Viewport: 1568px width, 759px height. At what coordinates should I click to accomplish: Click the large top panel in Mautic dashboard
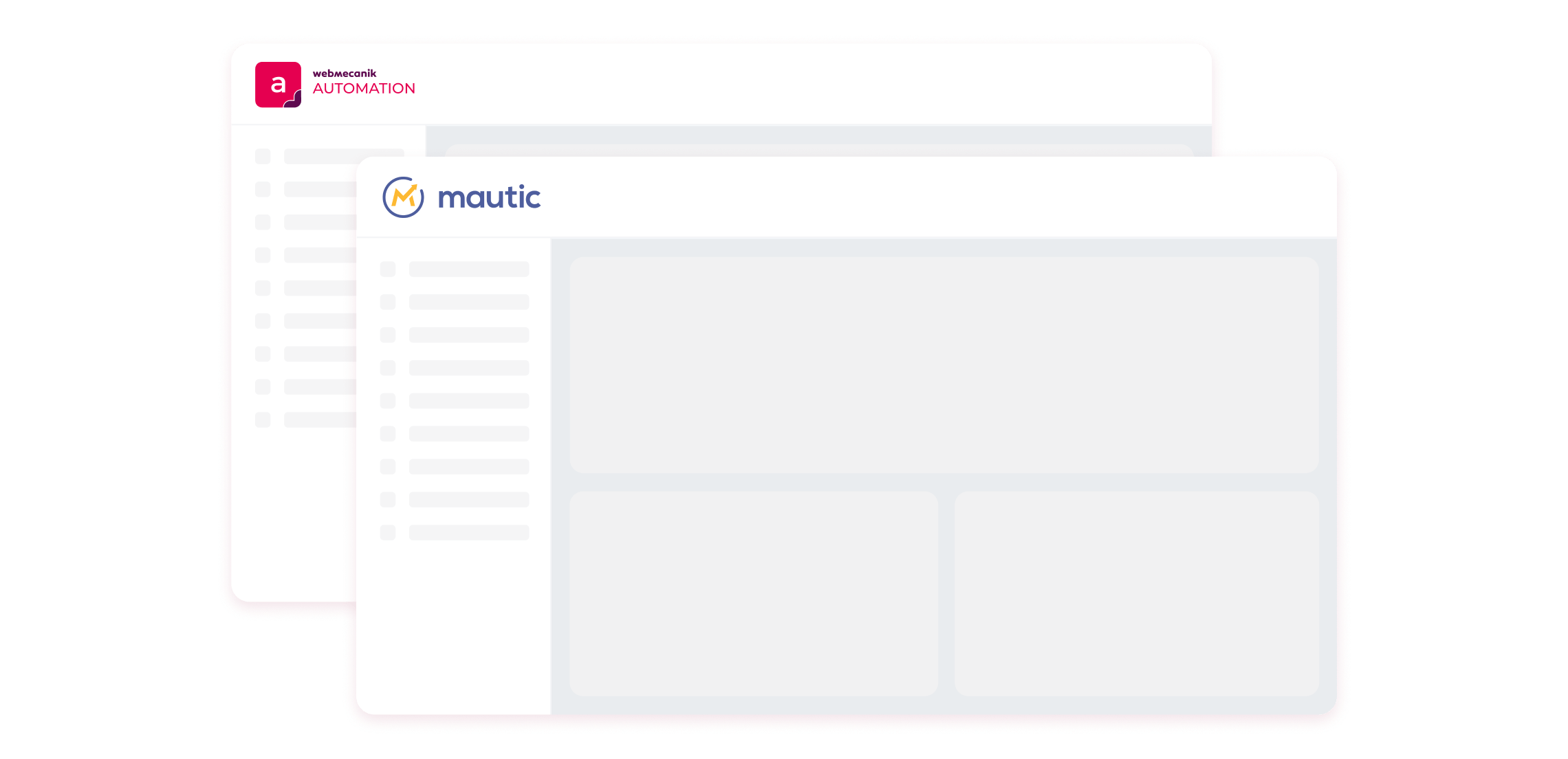tap(944, 364)
